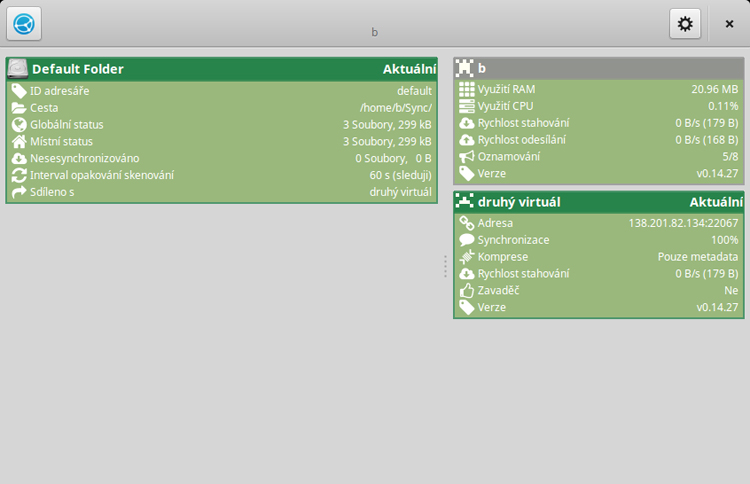750x484 pixels.
Task: Click the pane divider handle
Action: click(445, 266)
